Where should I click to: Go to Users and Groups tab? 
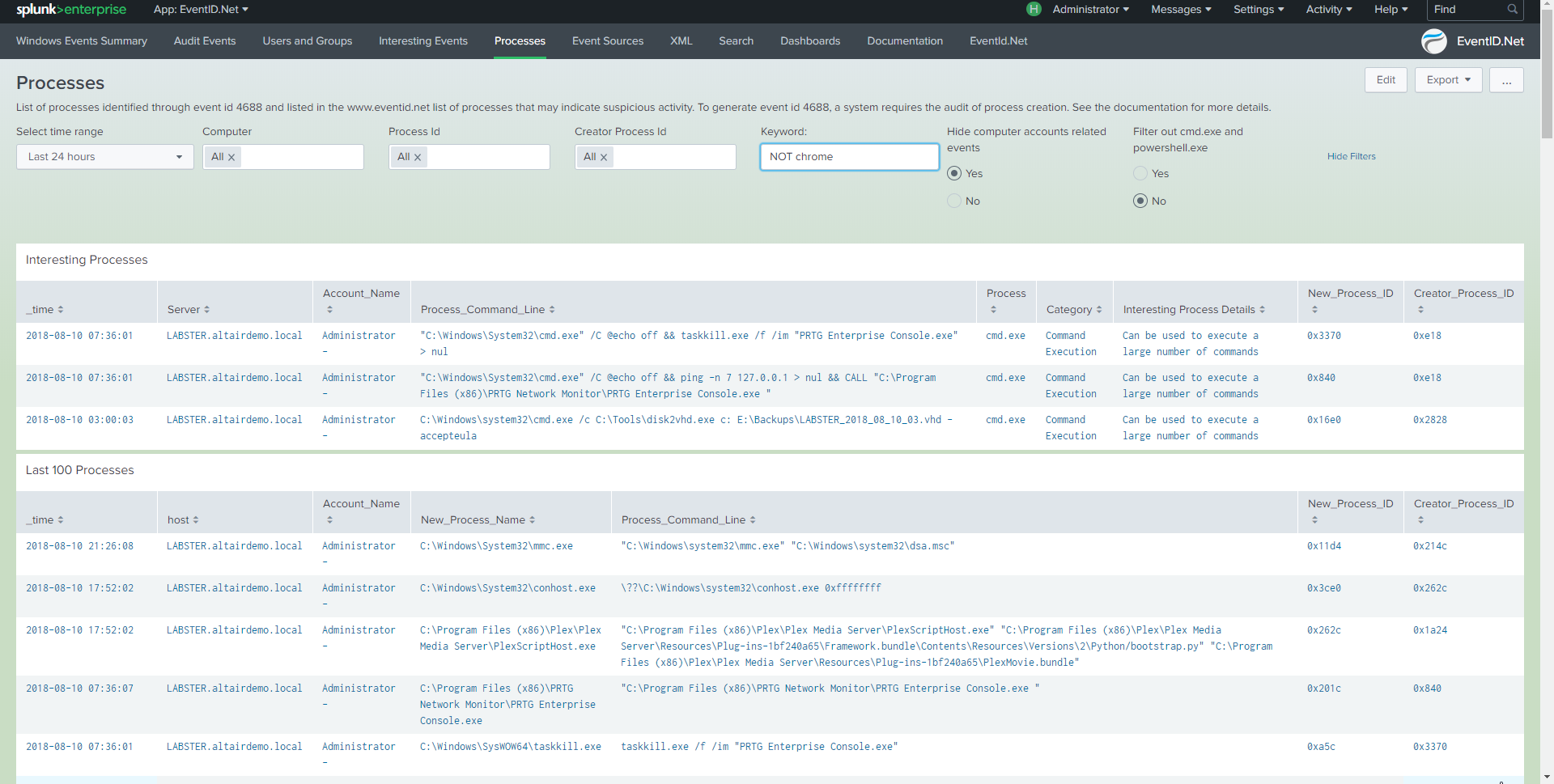coord(308,41)
